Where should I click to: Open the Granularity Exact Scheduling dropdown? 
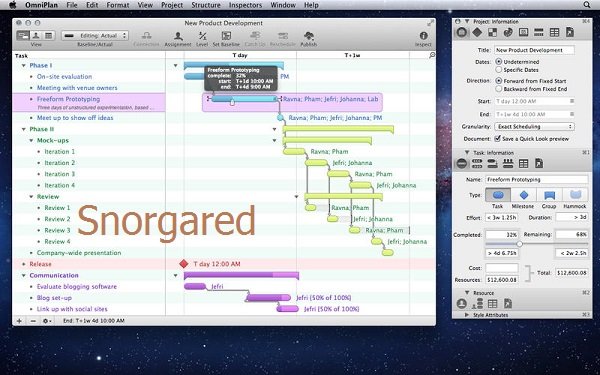coord(534,126)
